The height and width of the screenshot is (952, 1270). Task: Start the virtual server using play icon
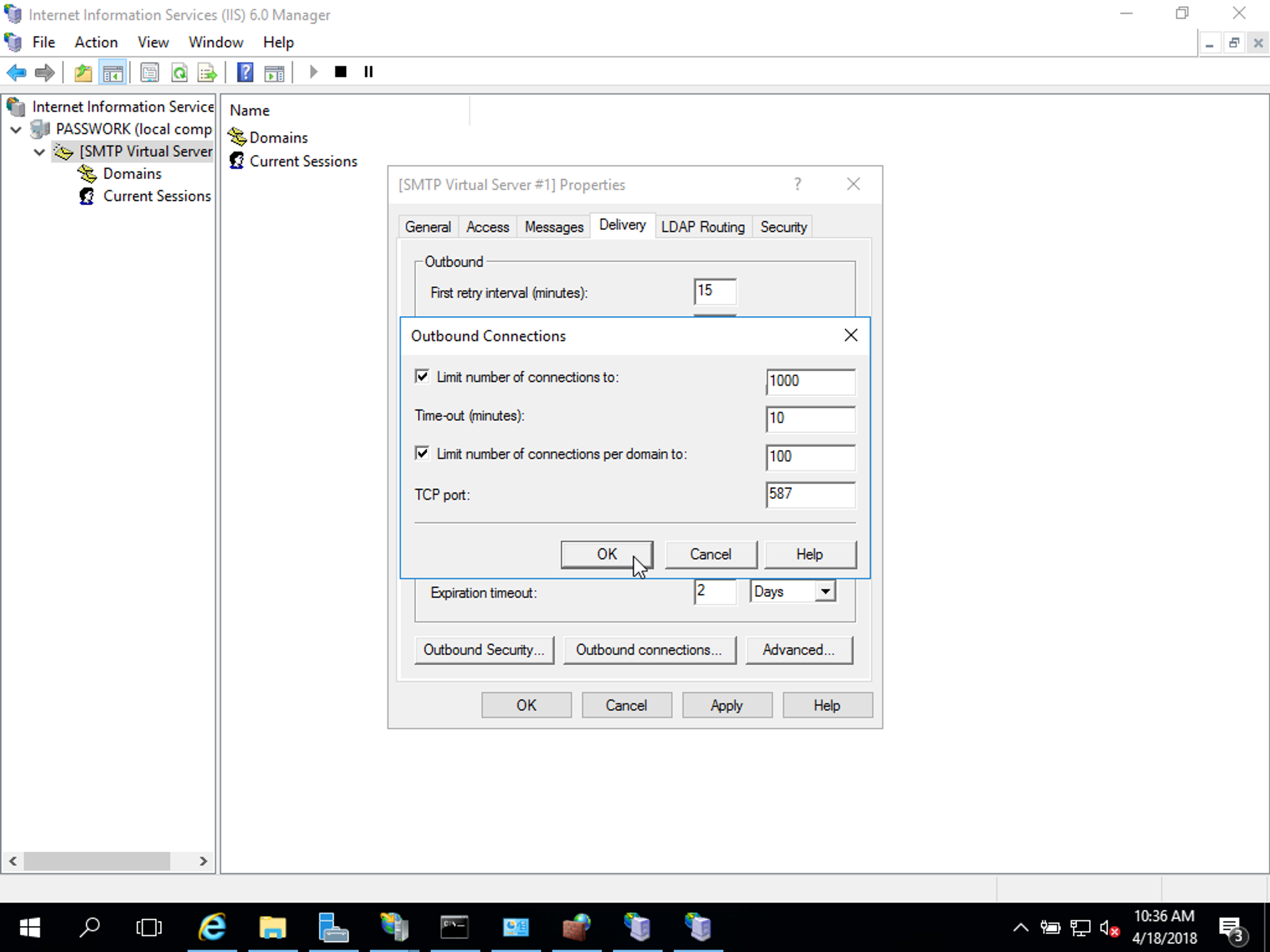[x=312, y=72]
